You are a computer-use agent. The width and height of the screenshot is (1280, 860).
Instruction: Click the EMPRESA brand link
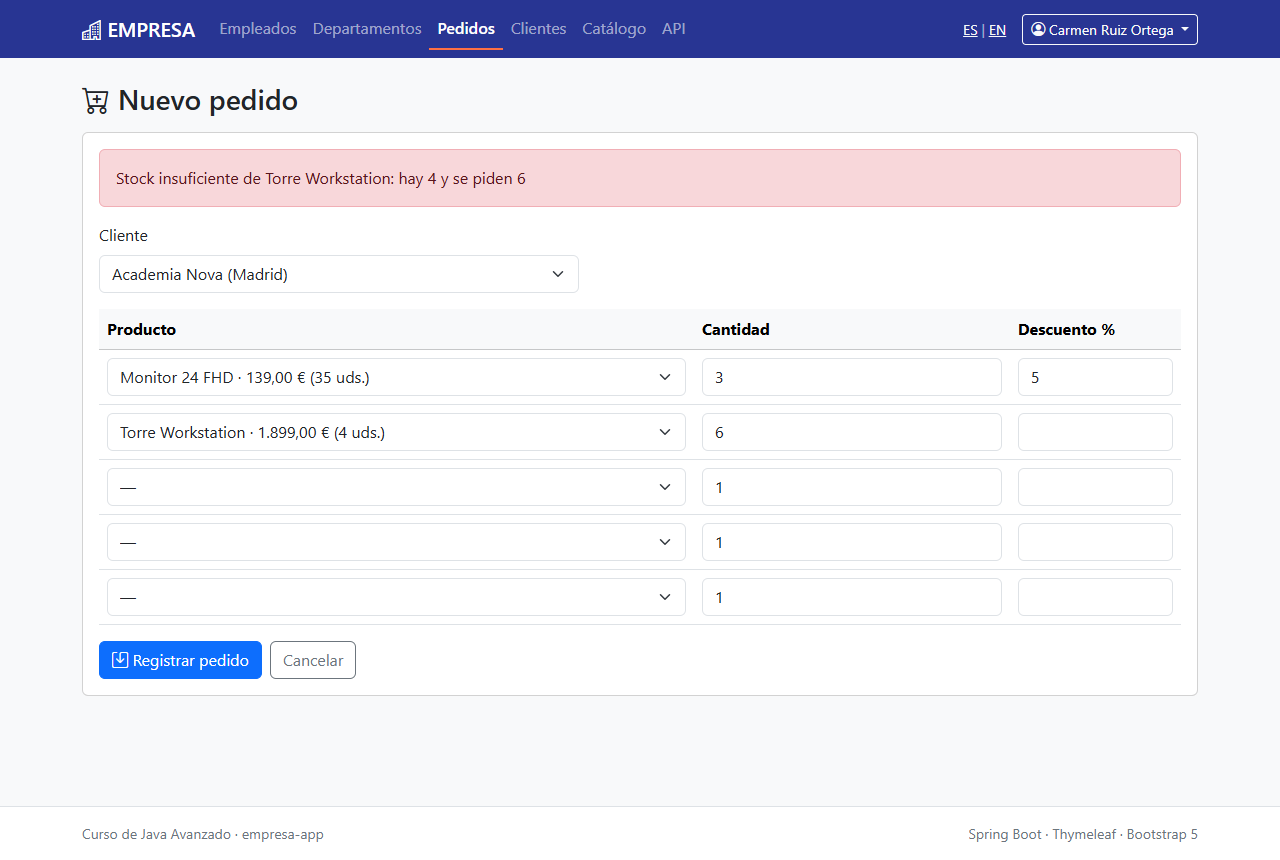(x=138, y=30)
